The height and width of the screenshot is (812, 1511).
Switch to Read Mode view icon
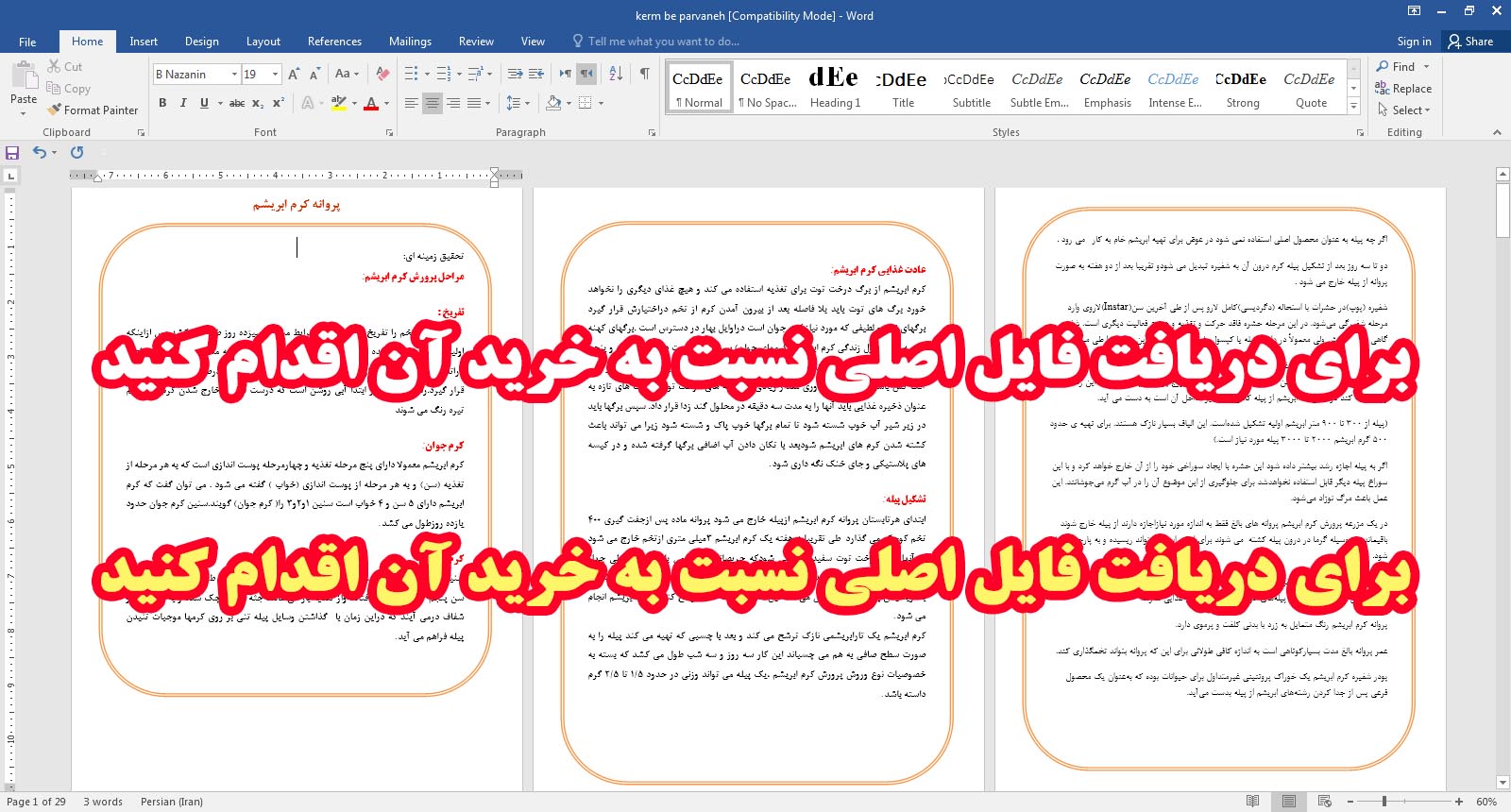1252,802
